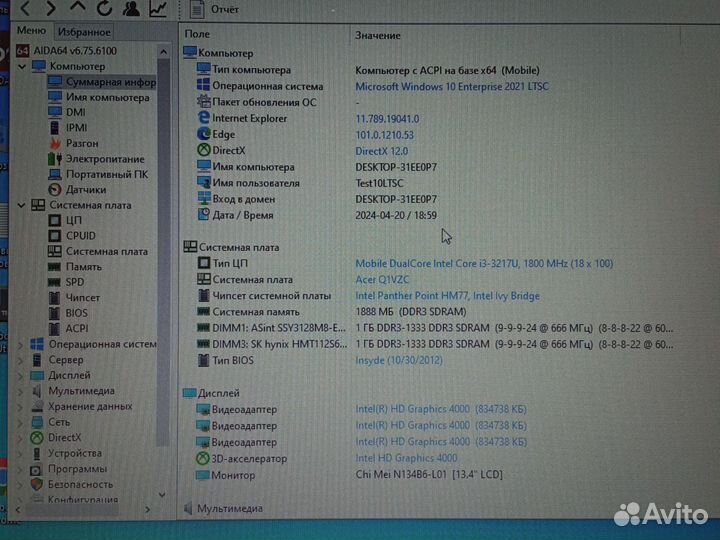Refresh the report with the circular arrow icon
720x540 pixels.
click(x=104, y=7)
